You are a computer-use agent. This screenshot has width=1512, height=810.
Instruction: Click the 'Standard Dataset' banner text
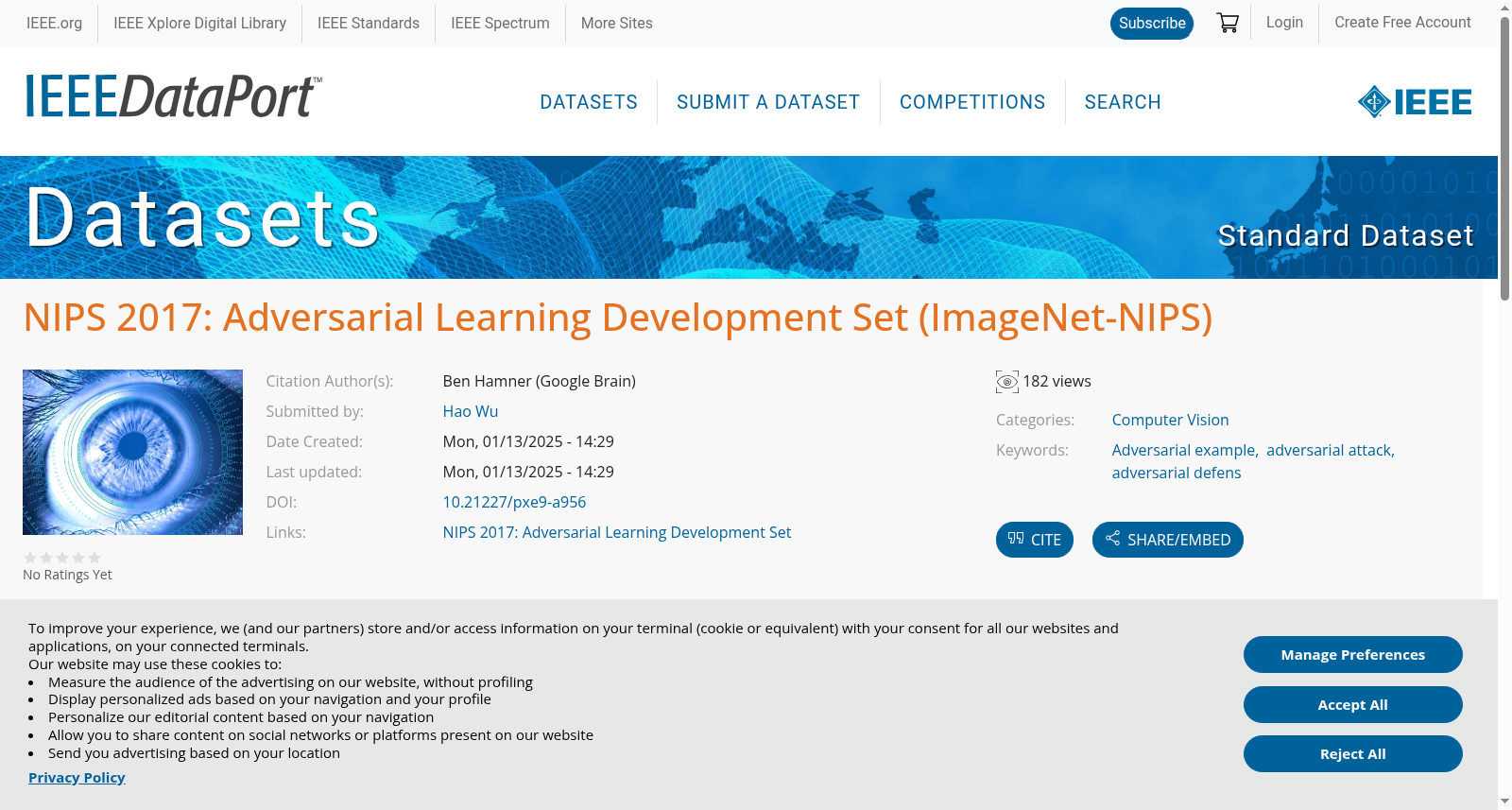click(x=1346, y=235)
